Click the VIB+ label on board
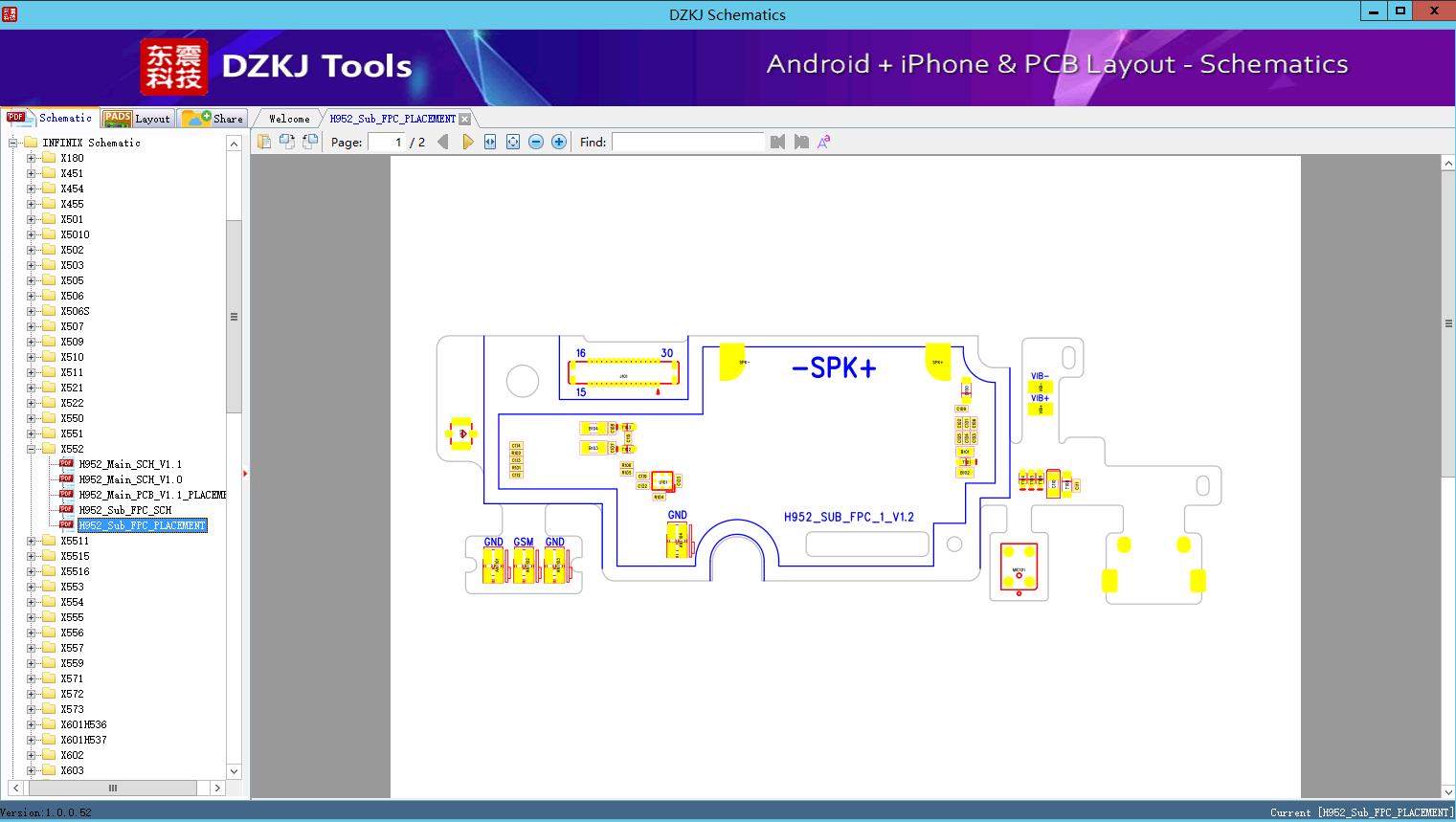 click(x=1040, y=398)
